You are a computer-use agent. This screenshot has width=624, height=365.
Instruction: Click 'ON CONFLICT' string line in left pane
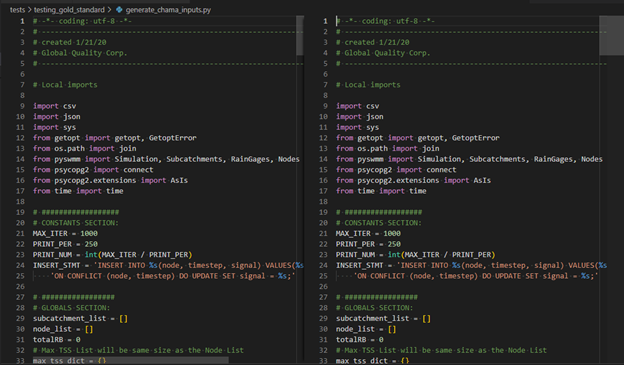(173, 276)
